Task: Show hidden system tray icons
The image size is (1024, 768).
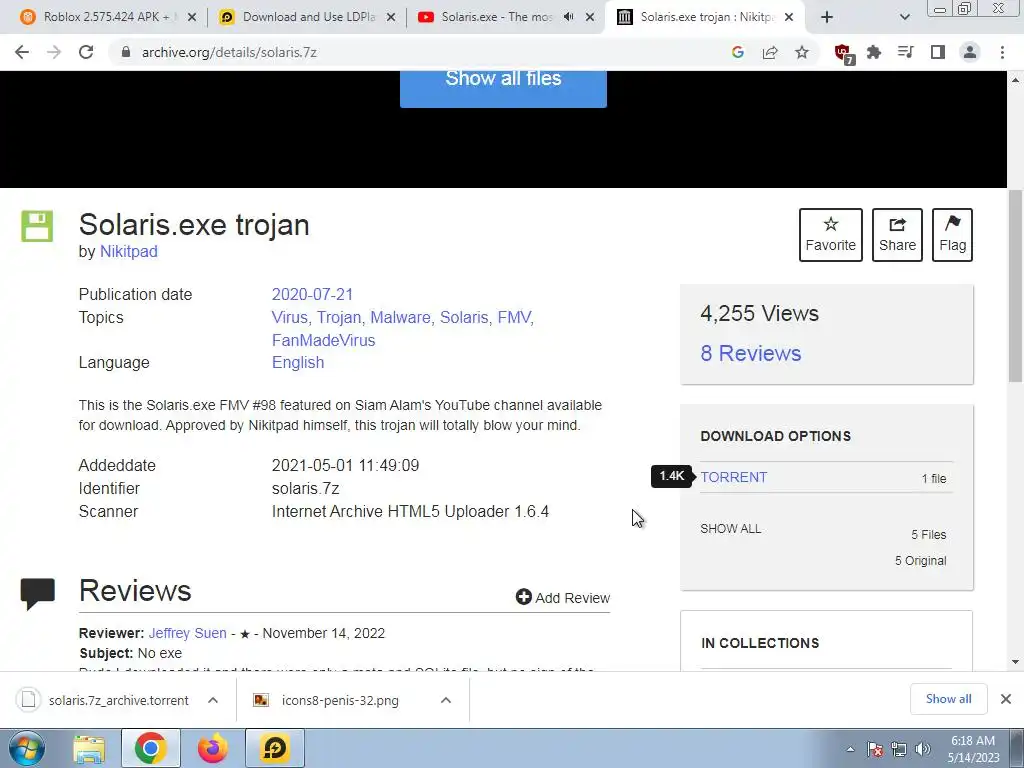Action: tap(850, 749)
